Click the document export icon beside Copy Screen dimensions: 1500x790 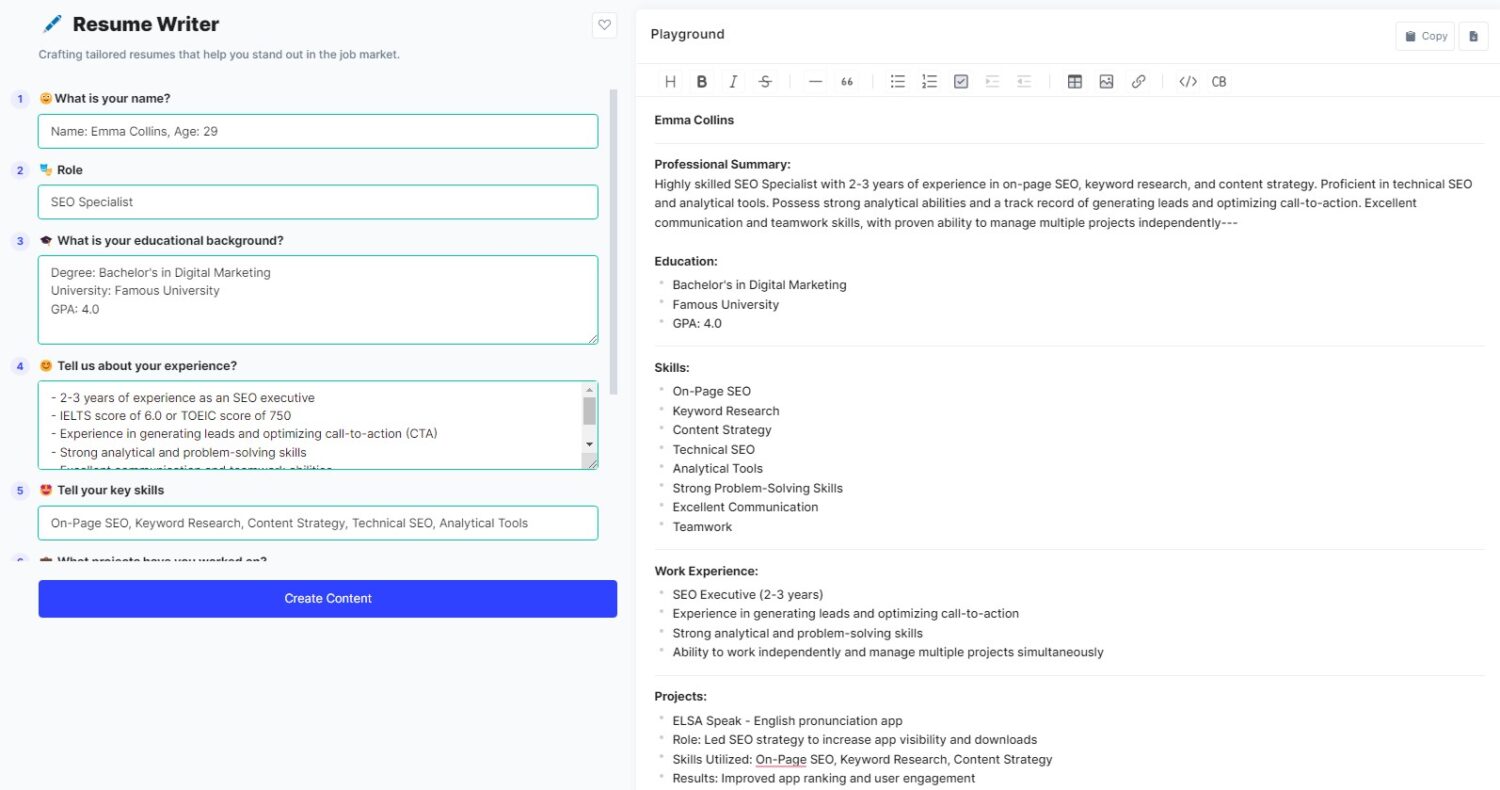click(1473, 36)
